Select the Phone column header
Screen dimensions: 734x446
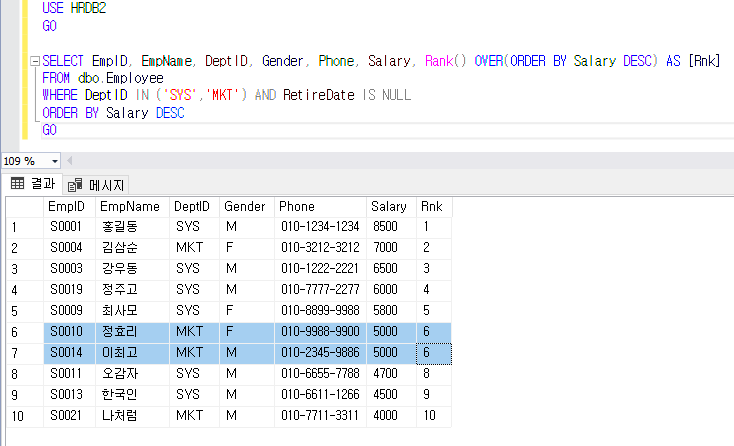coord(320,206)
